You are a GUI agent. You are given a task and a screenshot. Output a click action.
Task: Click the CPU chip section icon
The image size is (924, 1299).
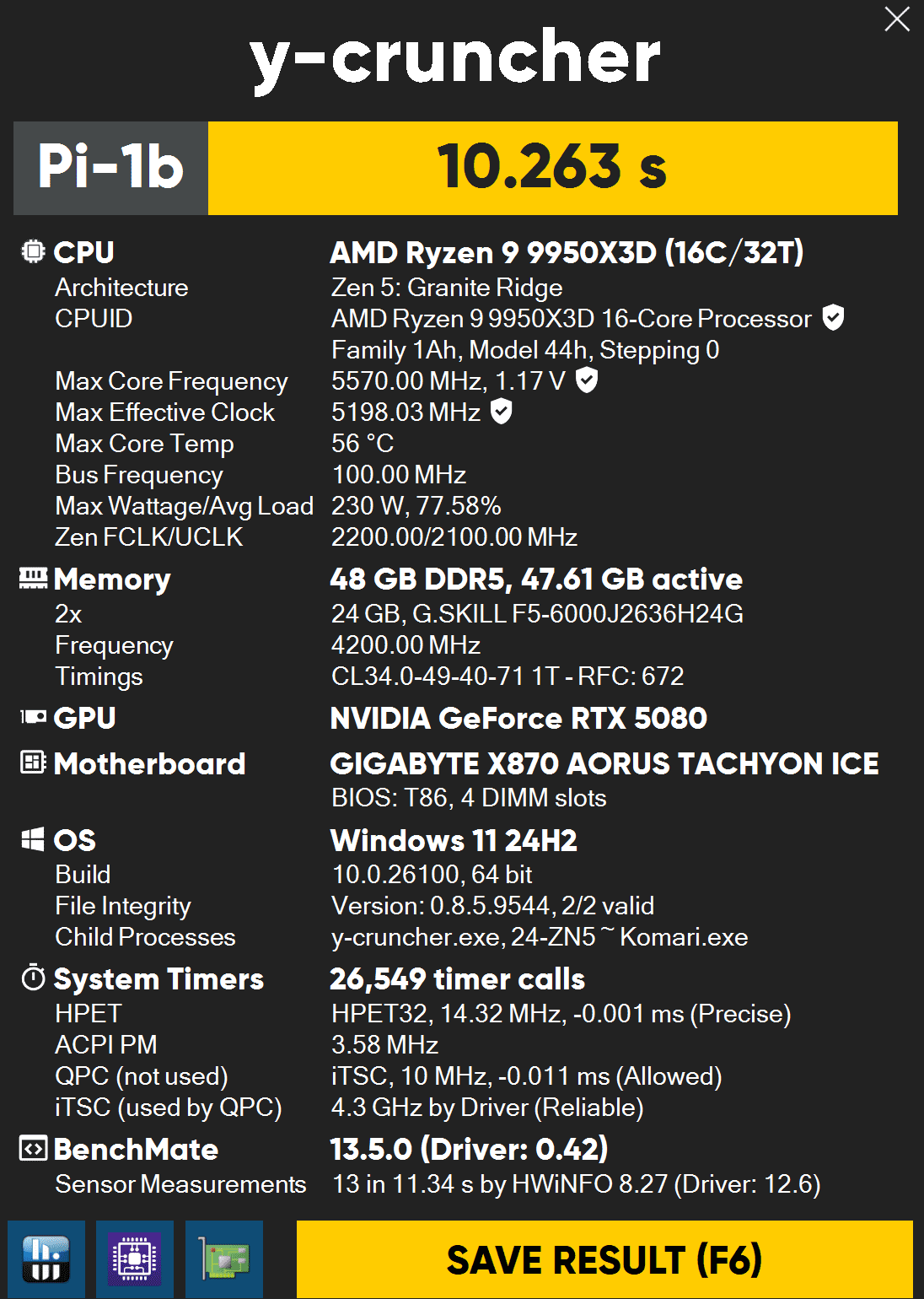tap(33, 251)
